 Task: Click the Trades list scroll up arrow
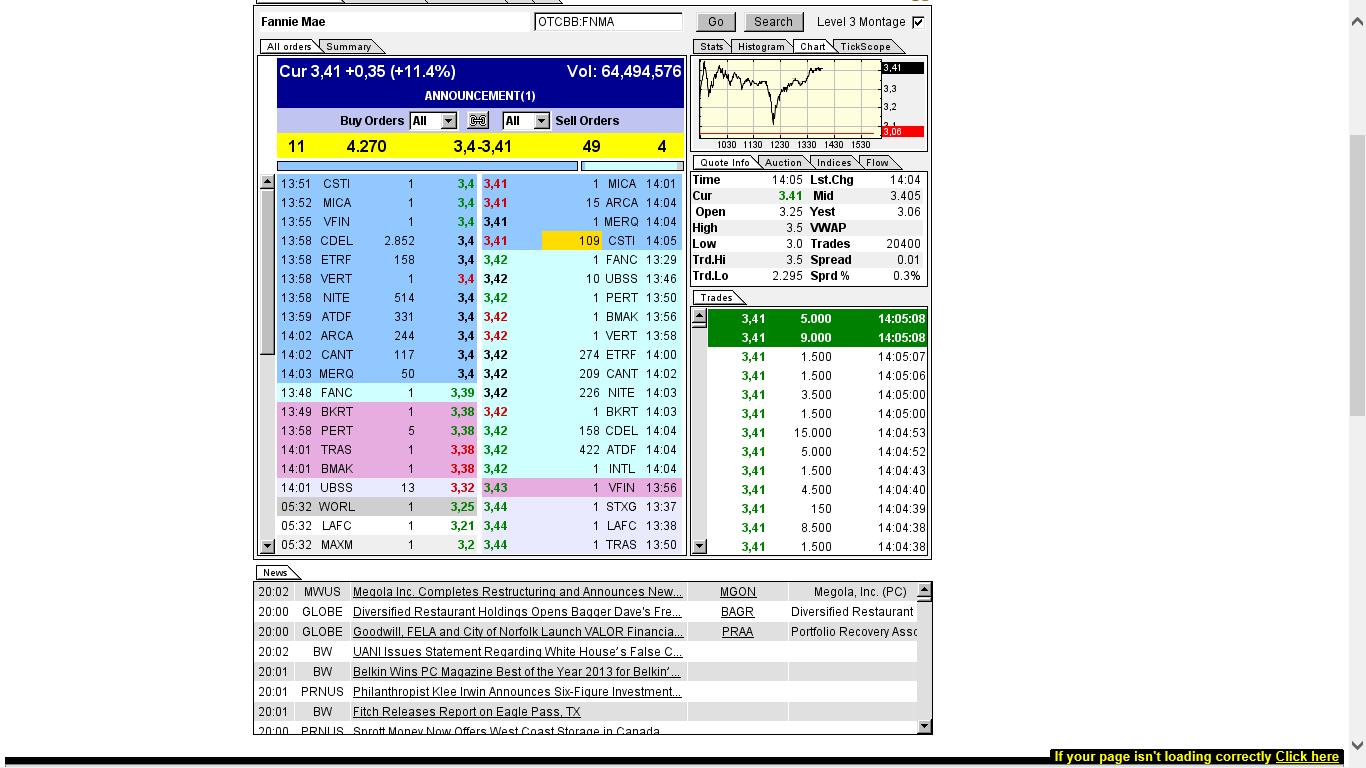click(x=700, y=318)
